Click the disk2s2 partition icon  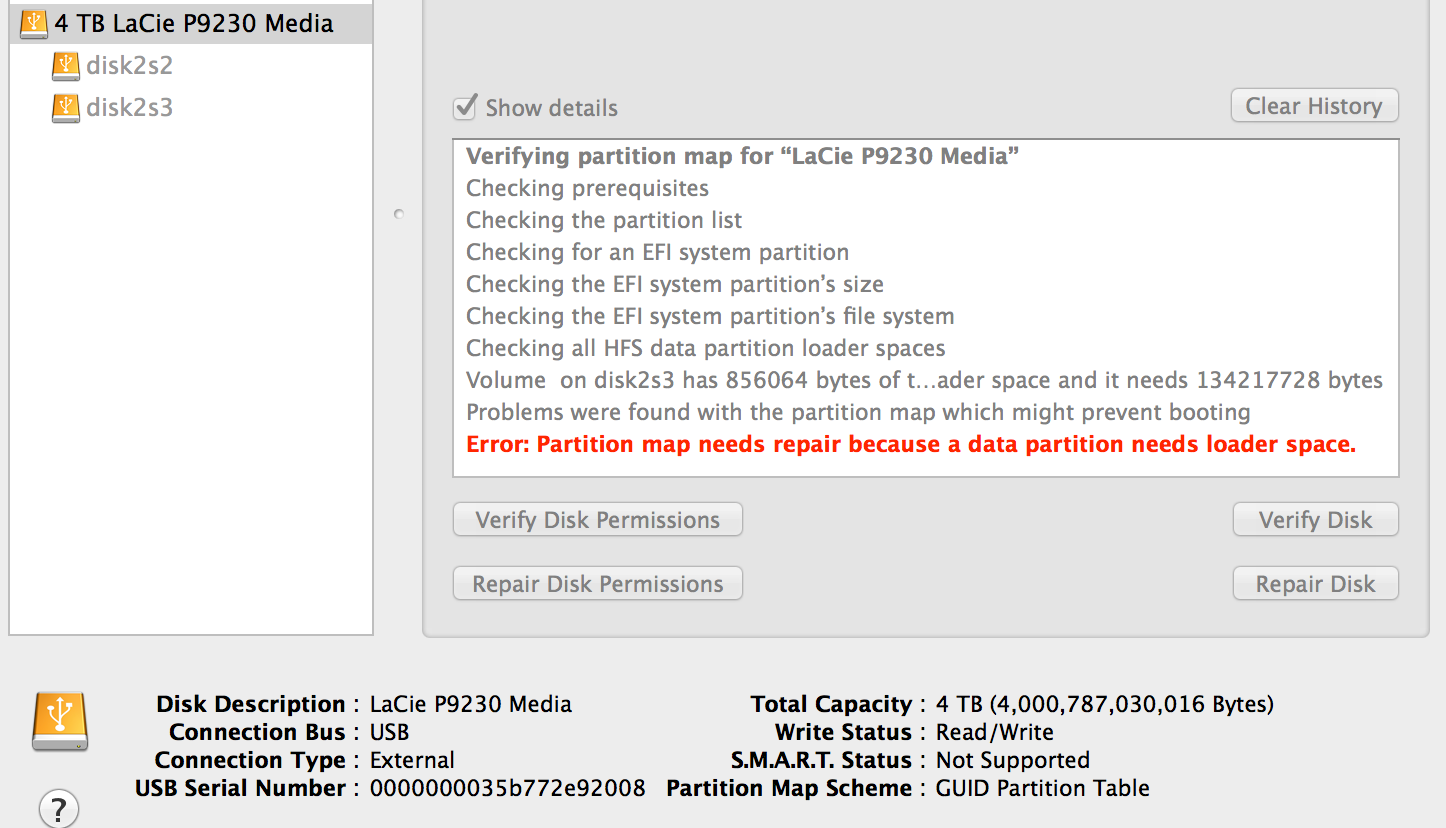(x=66, y=66)
